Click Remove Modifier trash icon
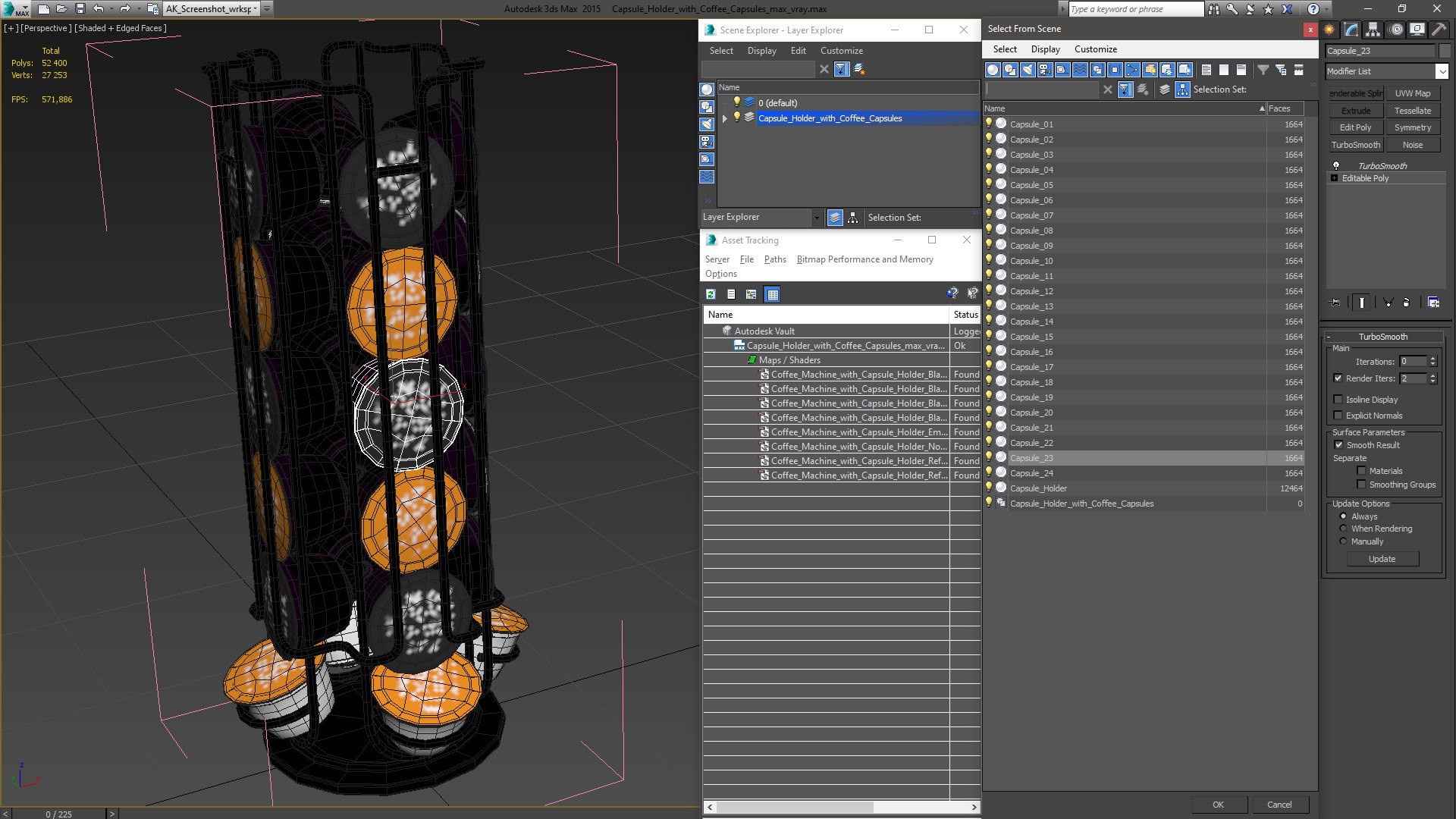 pyautogui.click(x=1407, y=302)
